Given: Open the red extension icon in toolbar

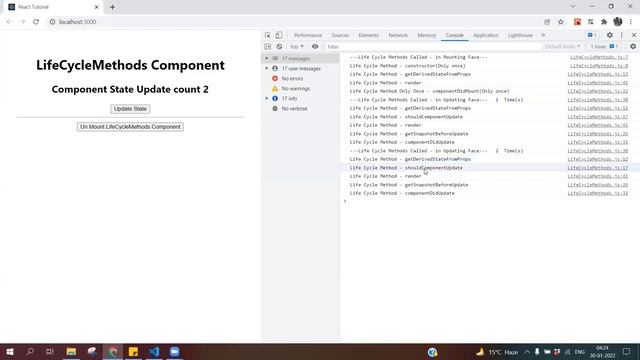Looking at the screenshot, I should point(577,22).
